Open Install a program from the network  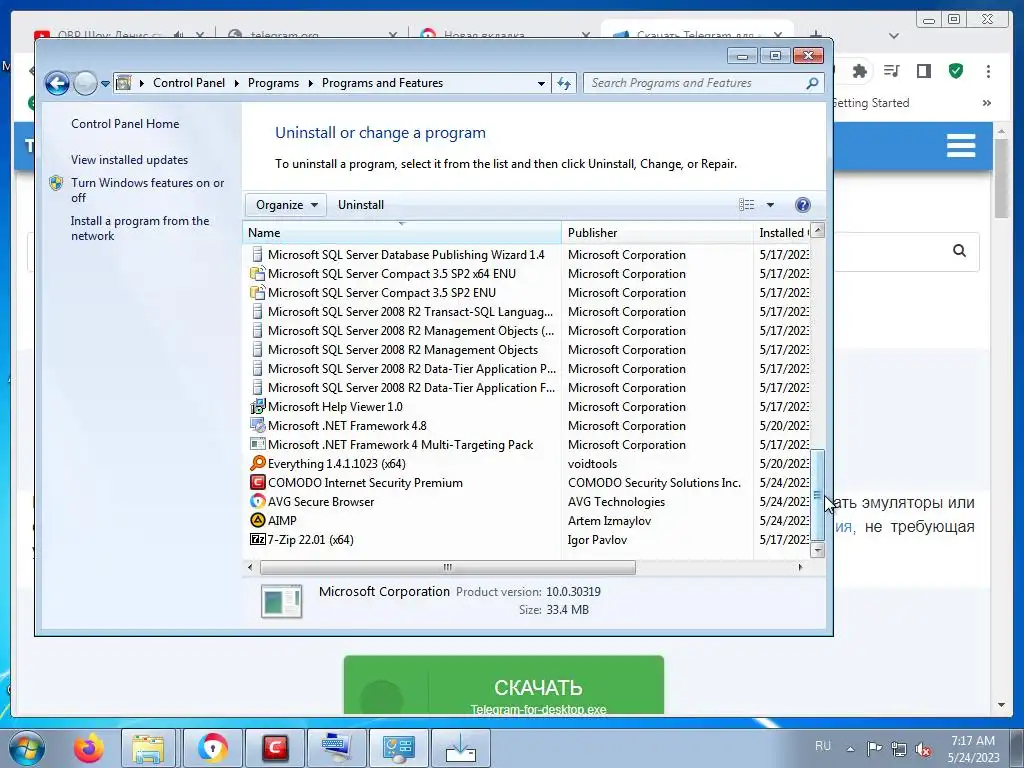(140, 229)
